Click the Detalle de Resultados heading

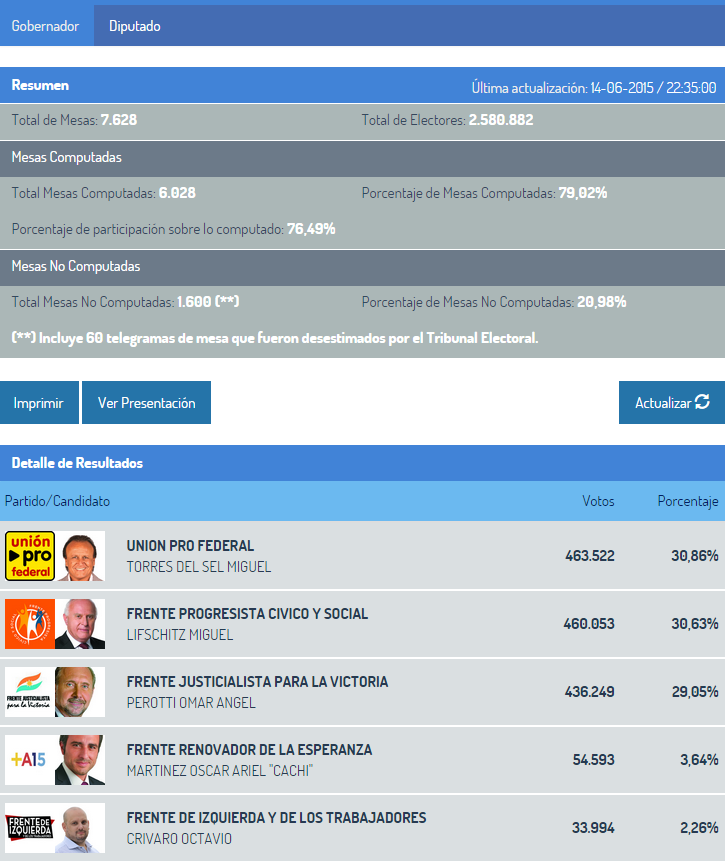click(77, 463)
